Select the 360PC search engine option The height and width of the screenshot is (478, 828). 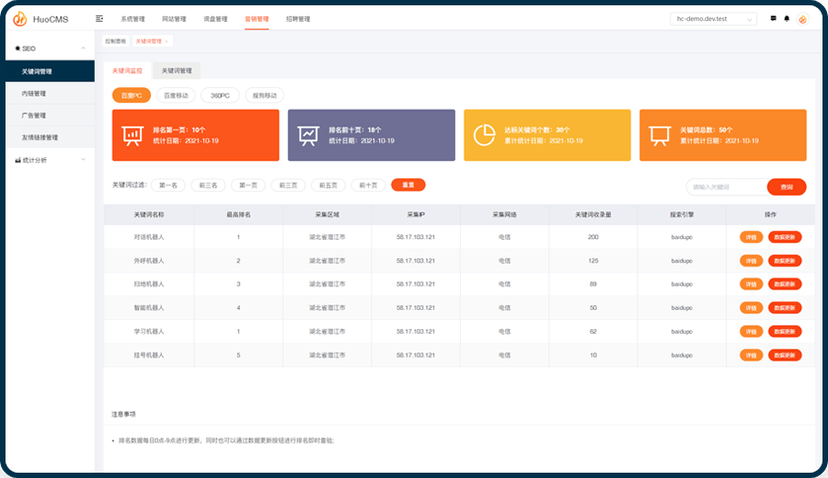220,95
